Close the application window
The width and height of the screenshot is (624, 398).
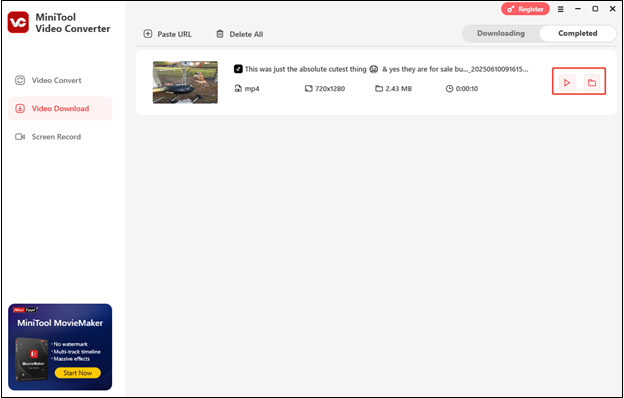pyautogui.click(x=613, y=9)
